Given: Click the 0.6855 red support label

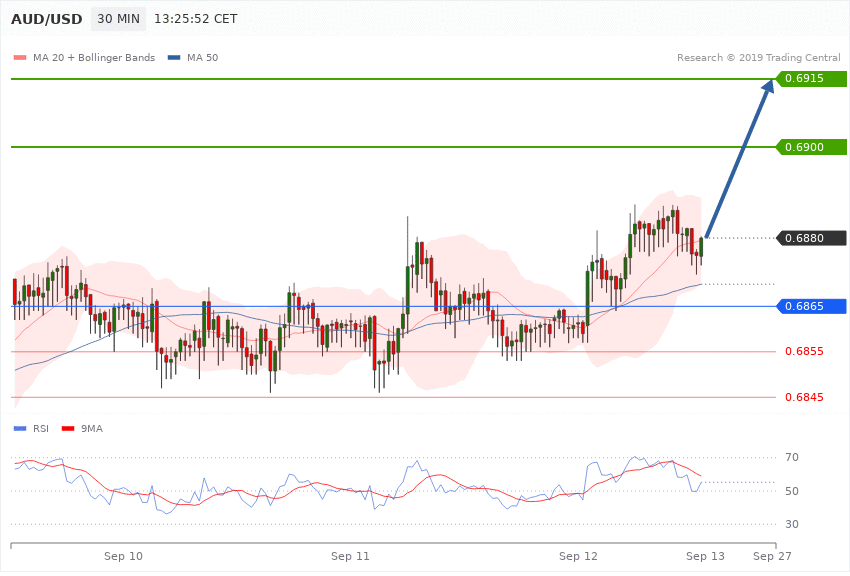Looking at the screenshot, I should coord(804,352).
